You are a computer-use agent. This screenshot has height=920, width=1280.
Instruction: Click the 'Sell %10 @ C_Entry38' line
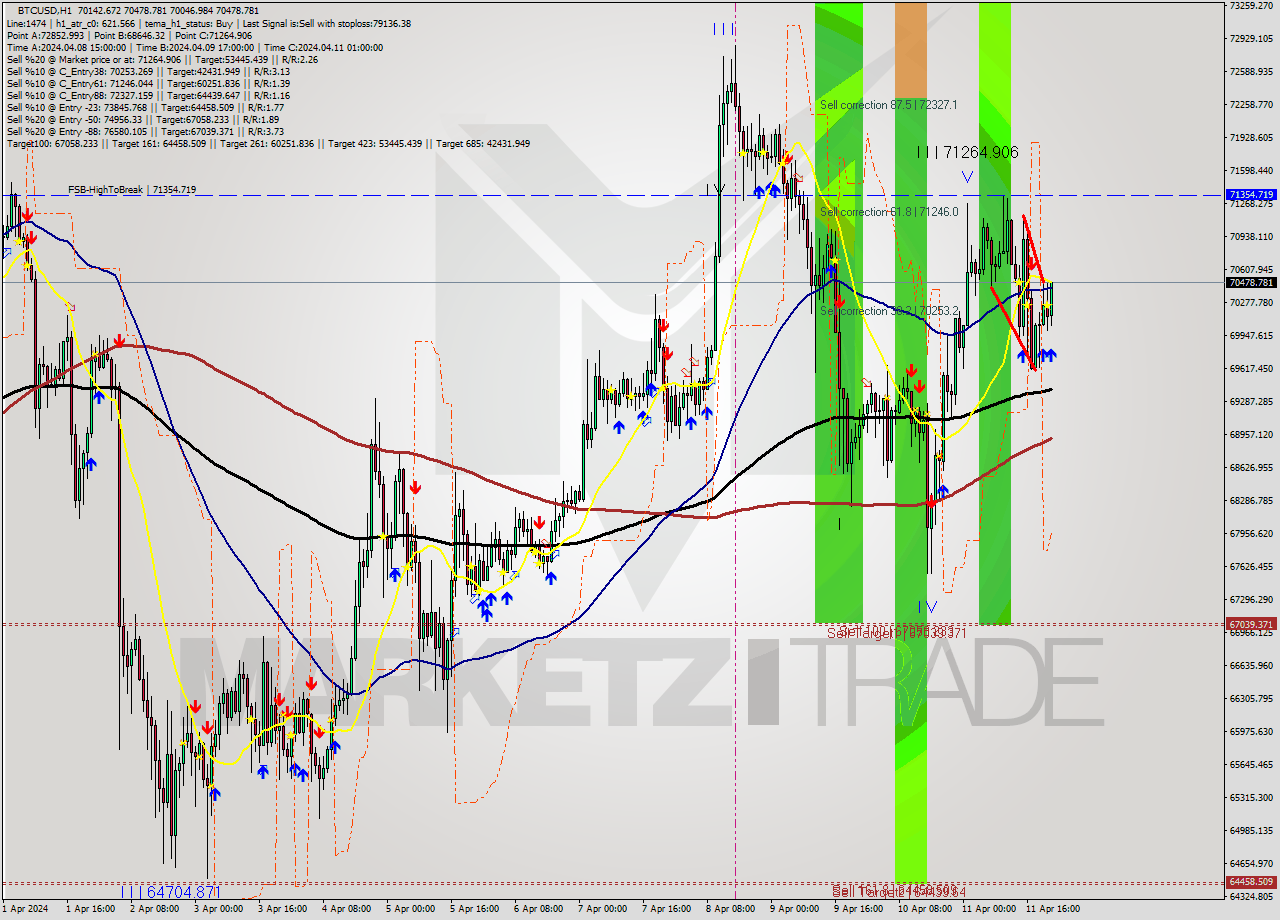point(148,71)
